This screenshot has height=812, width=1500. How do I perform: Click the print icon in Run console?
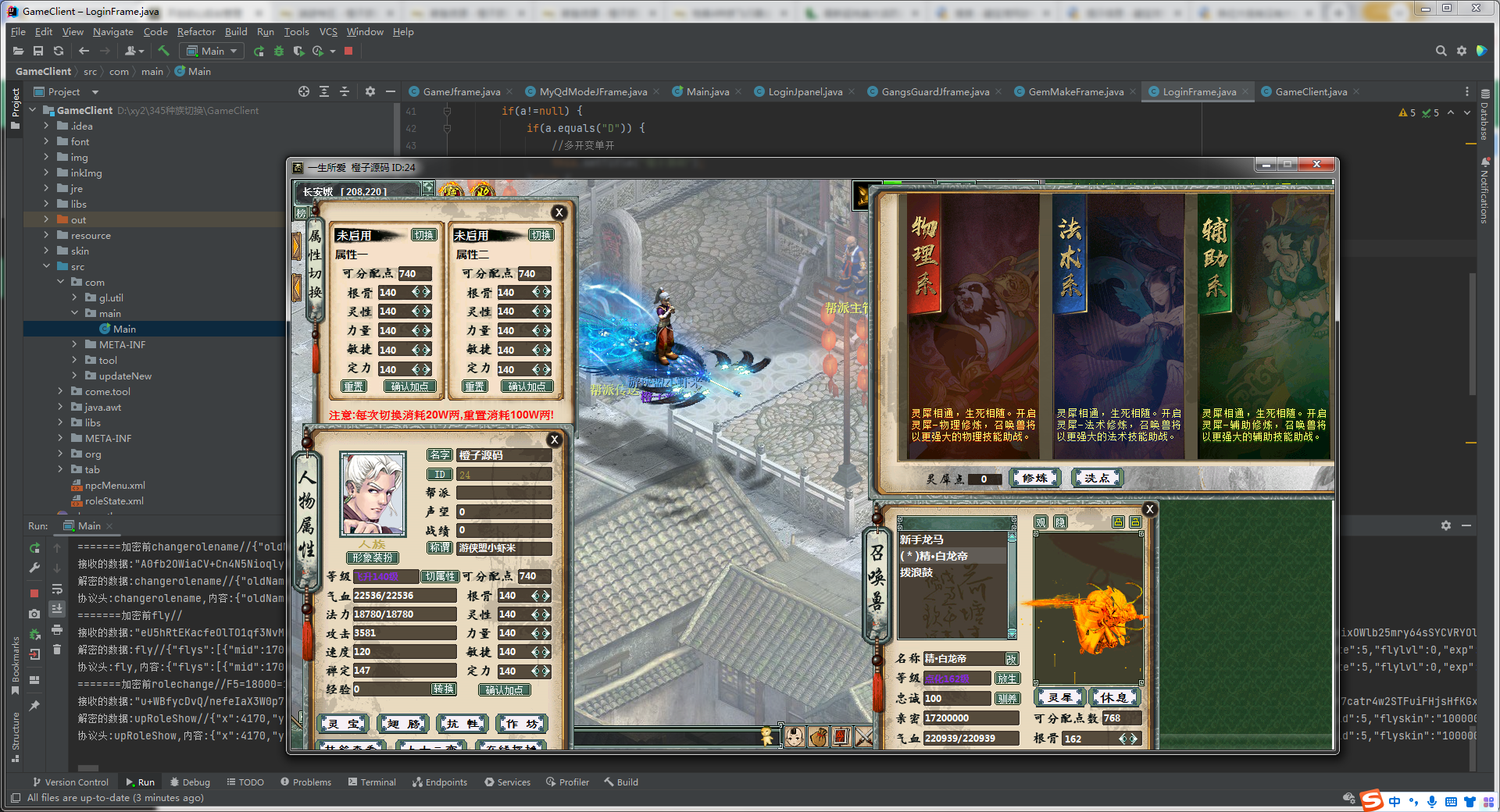pos(57,629)
